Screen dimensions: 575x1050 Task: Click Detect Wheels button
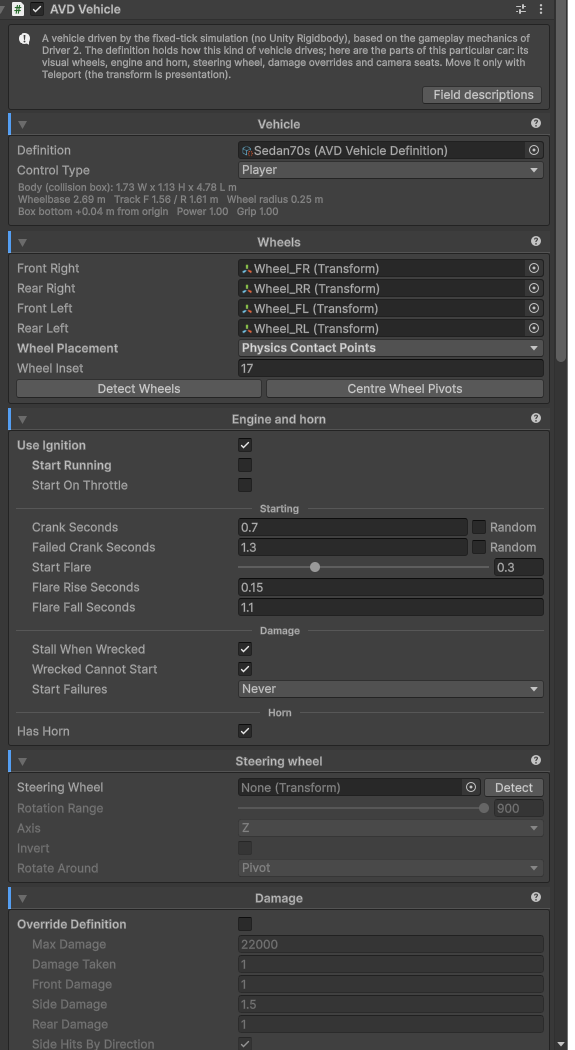tap(139, 388)
